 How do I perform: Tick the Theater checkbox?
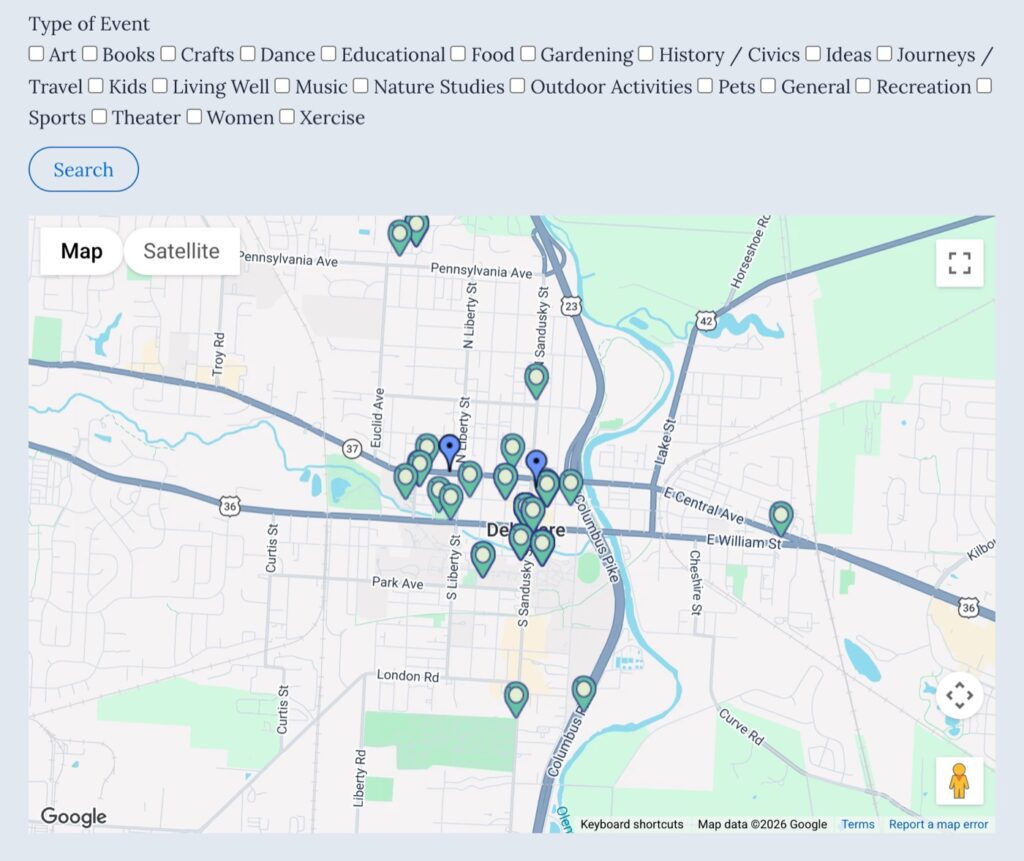point(99,116)
